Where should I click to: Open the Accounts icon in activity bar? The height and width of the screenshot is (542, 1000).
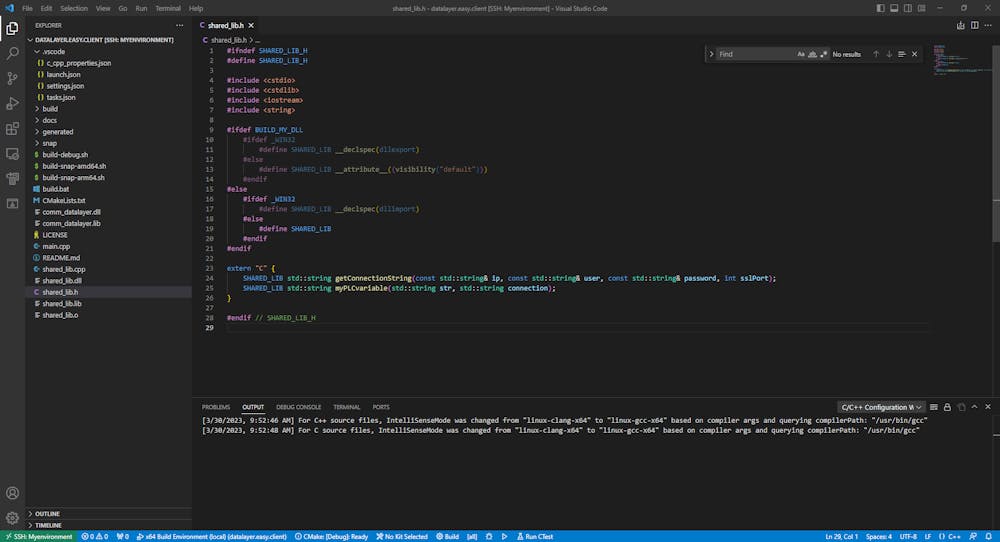pos(12,493)
